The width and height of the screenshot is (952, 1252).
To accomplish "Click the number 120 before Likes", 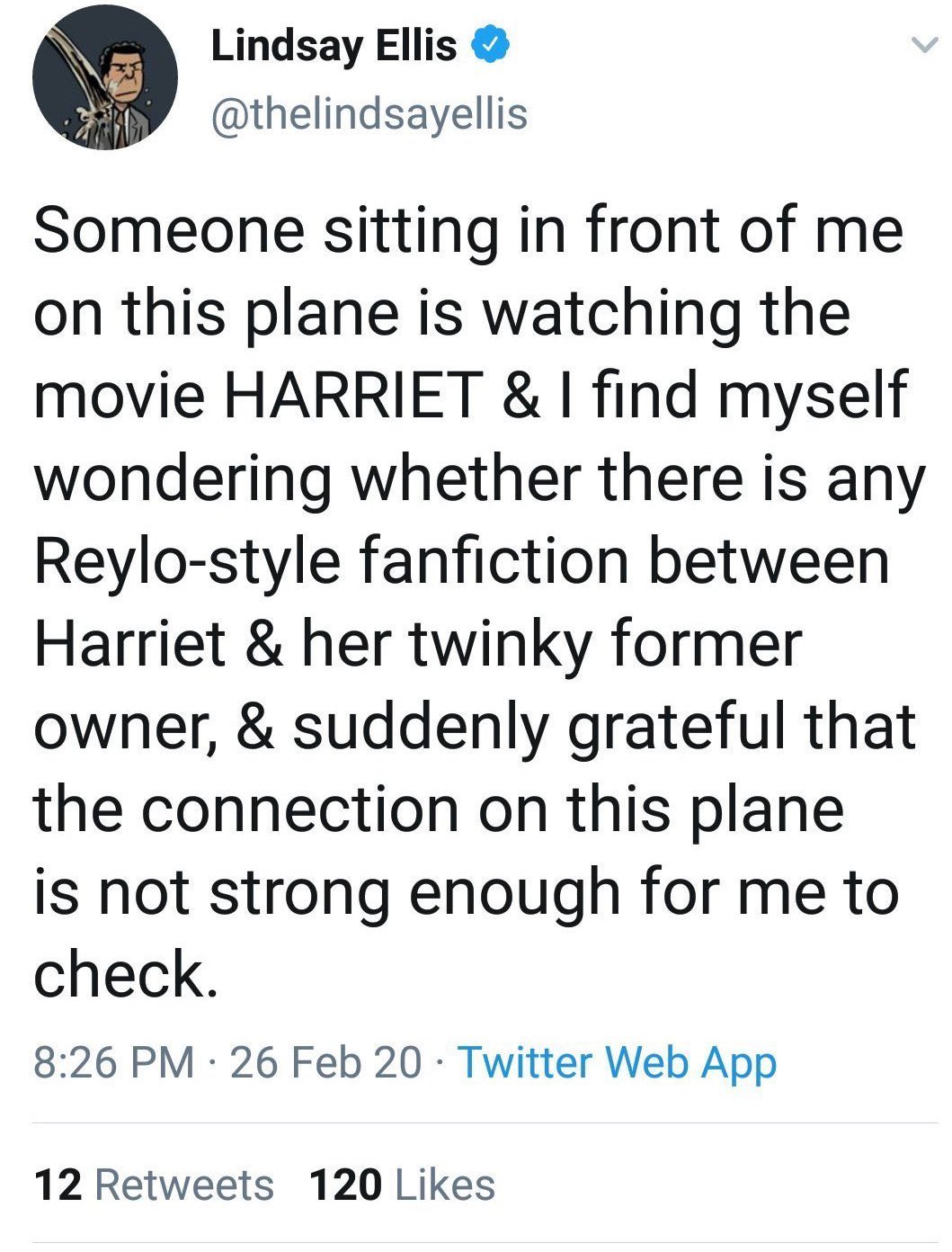I will pos(346,1185).
